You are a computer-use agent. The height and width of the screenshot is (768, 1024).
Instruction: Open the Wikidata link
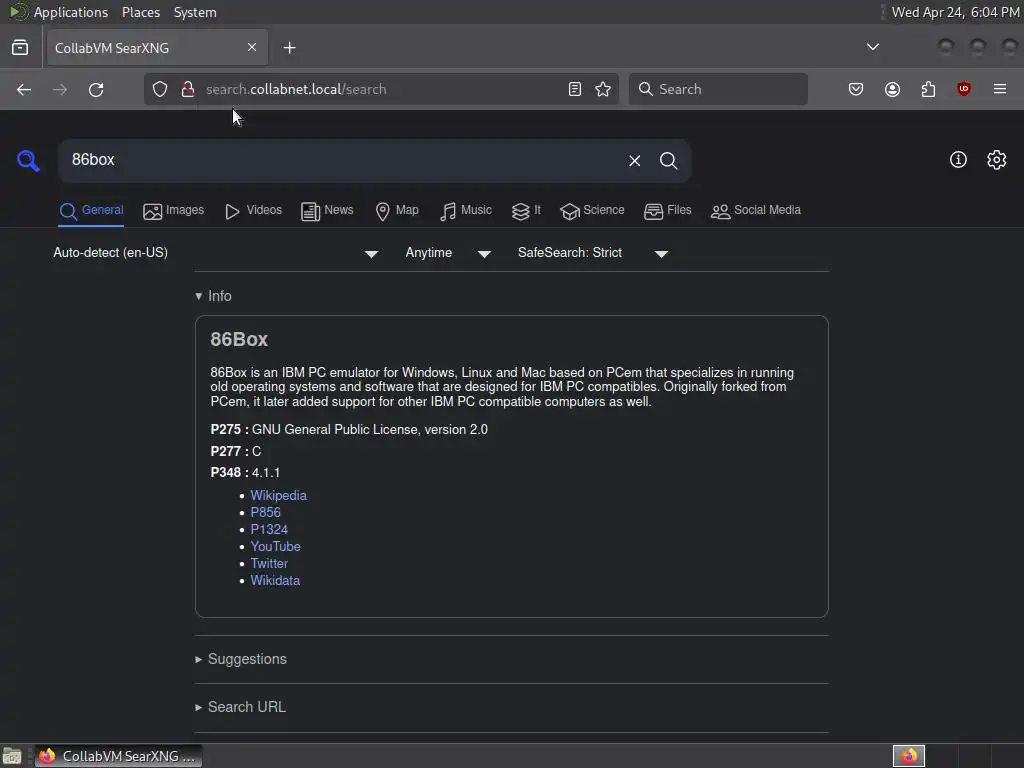click(x=275, y=581)
